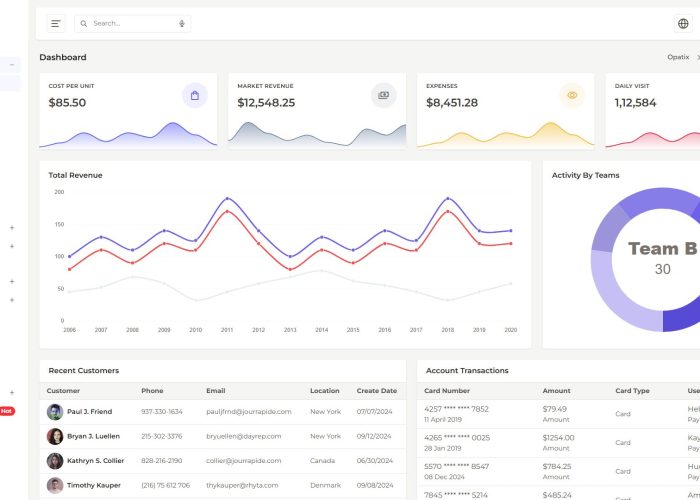The image size is (700, 500).
Task: Click the money icon on Market Revenue card
Action: click(x=383, y=95)
